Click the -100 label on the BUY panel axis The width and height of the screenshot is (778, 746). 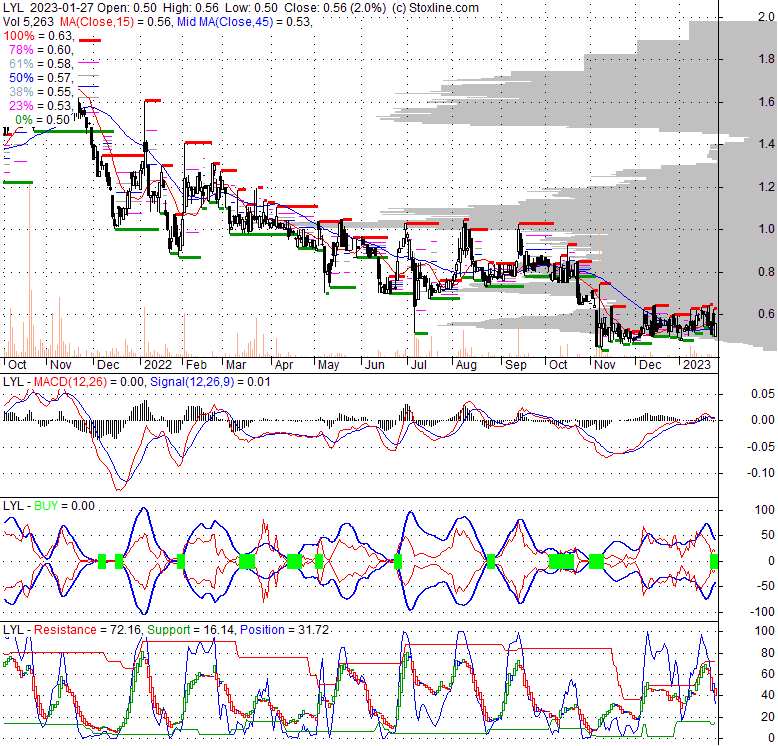click(762, 612)
